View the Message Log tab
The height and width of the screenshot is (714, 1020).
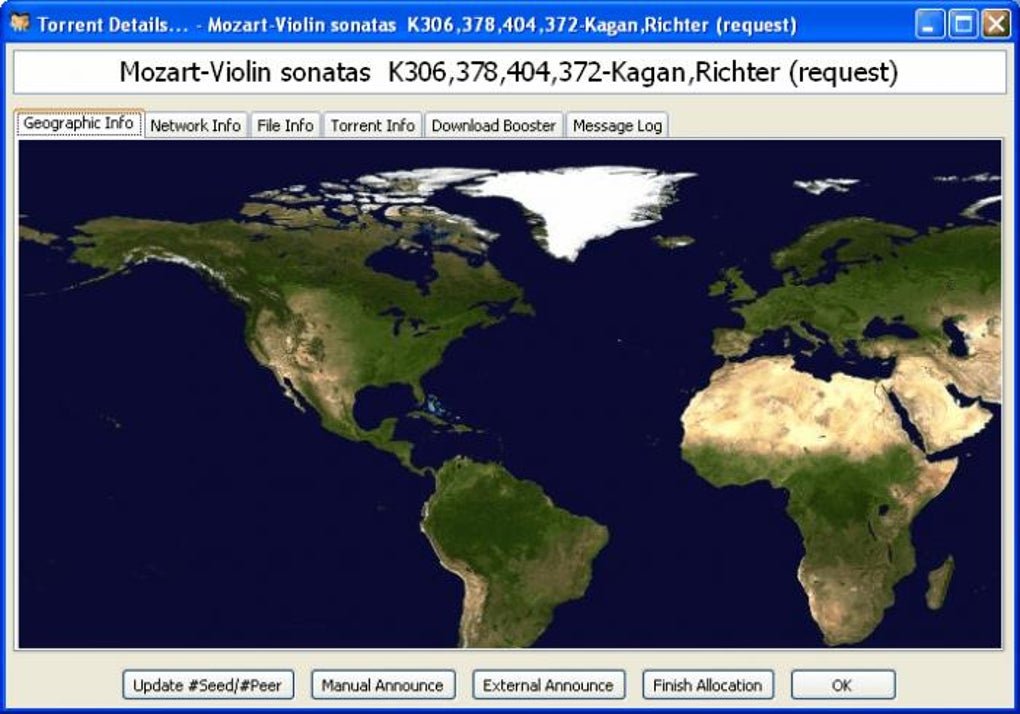click(617, 126)
